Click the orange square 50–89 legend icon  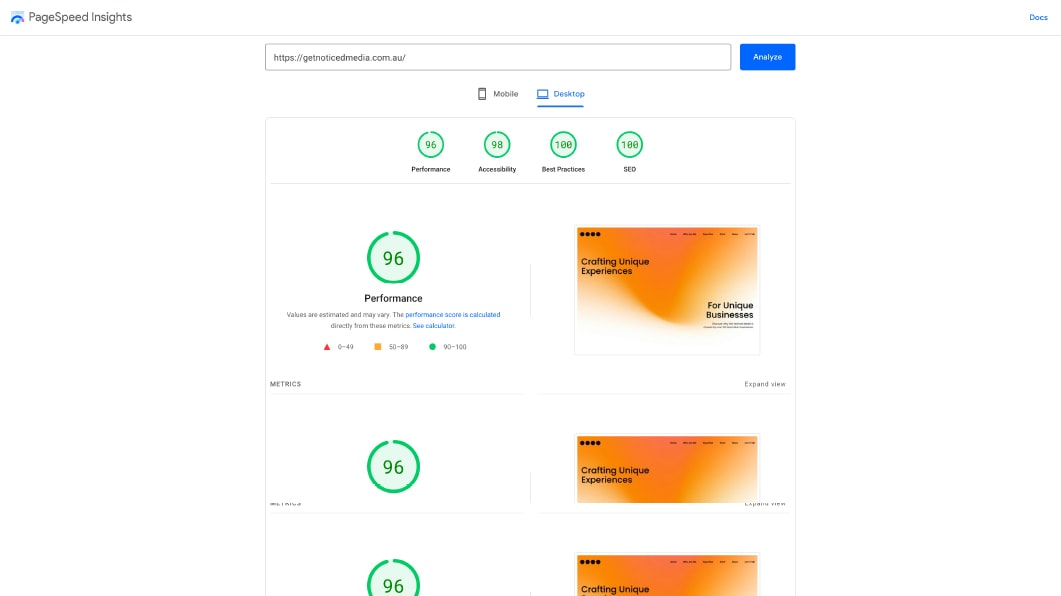point(378,346)
